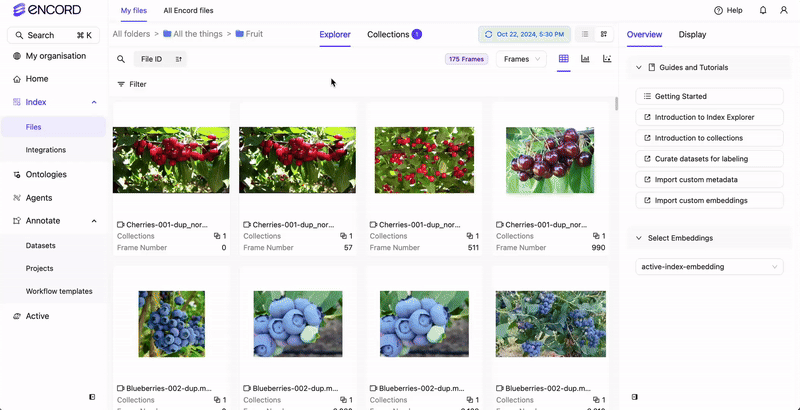Open the File ID sort selector
800x410 pixels.
152,59
